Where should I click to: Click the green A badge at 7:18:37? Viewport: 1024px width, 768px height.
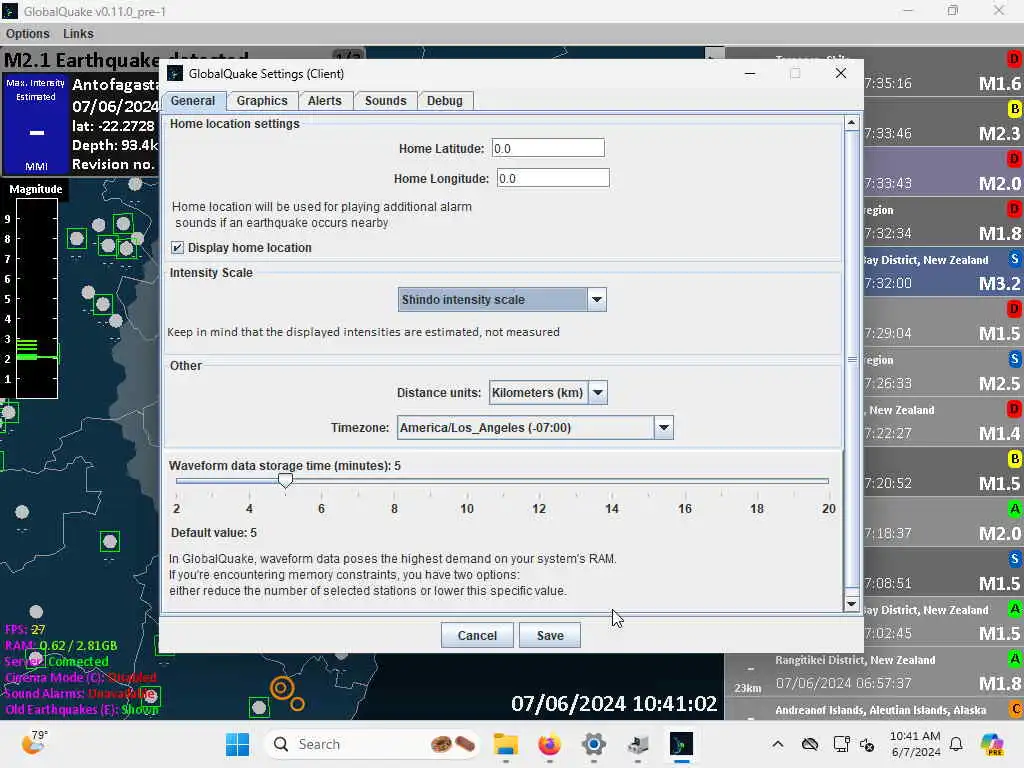pyautogui.click(x=1014, y=509)
